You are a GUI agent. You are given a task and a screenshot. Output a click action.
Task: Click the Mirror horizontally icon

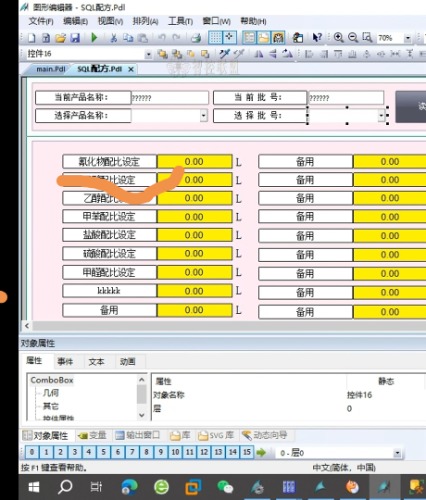pos(258,54)
